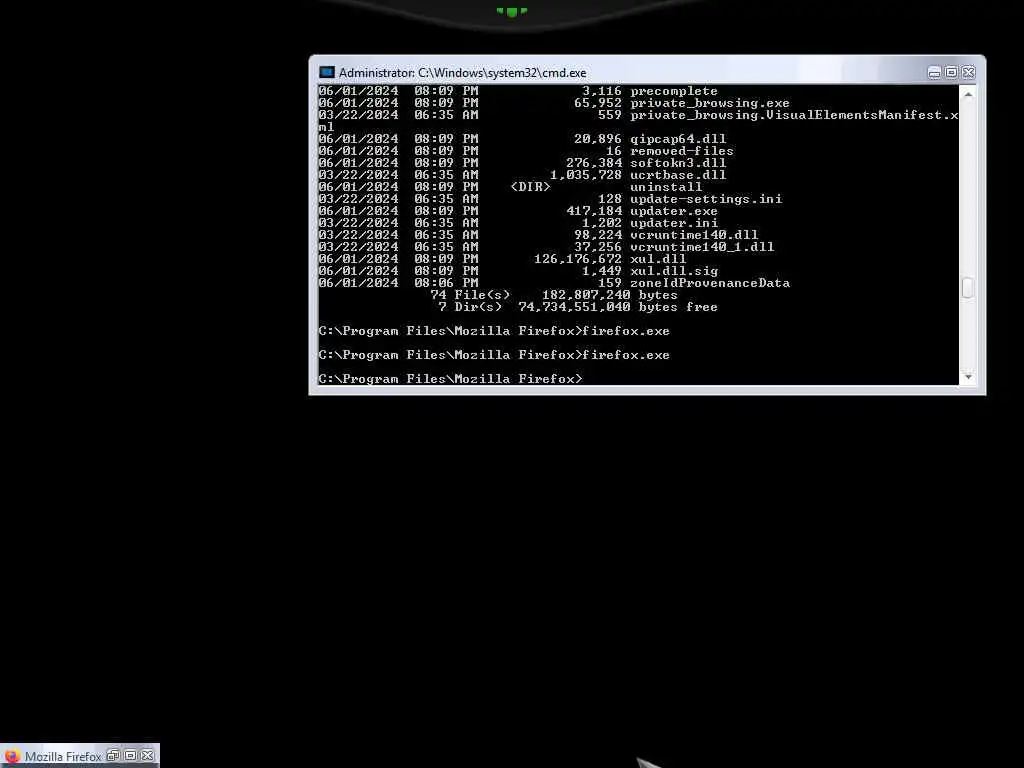
Task: Click the uninstall directory name
Action: point(665,187)
